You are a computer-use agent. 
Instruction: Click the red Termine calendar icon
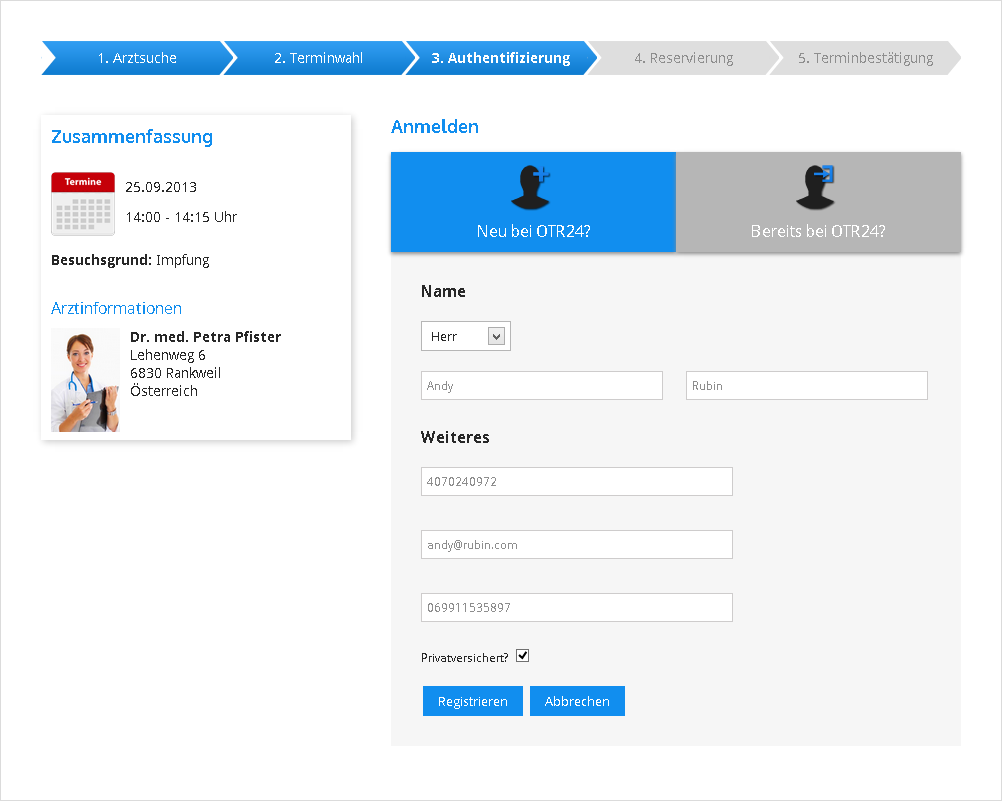click(x=83, y=204)
